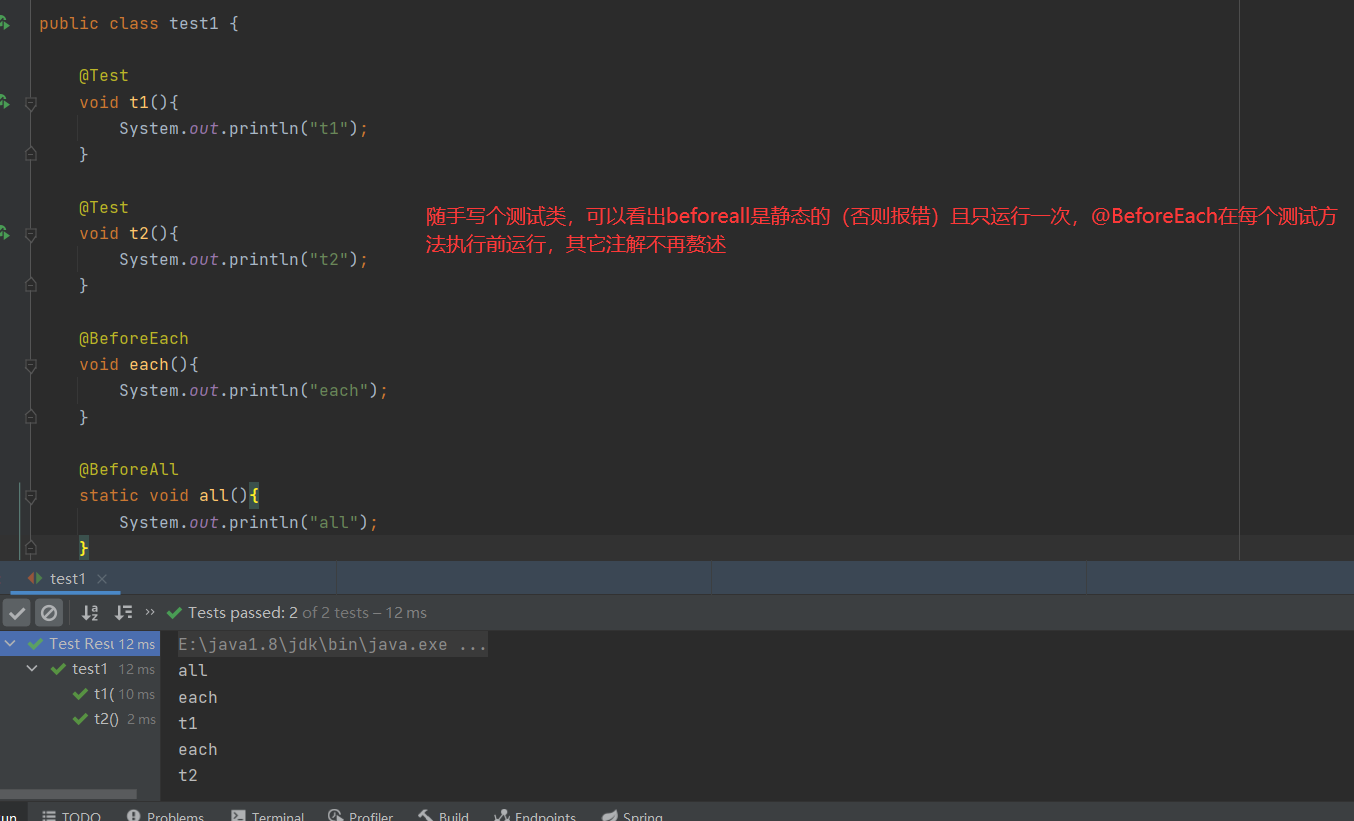Toggle show ignored tests button
Viewport: 1354px width, 821px height.
pyautogui.click(x=49, y=613)
